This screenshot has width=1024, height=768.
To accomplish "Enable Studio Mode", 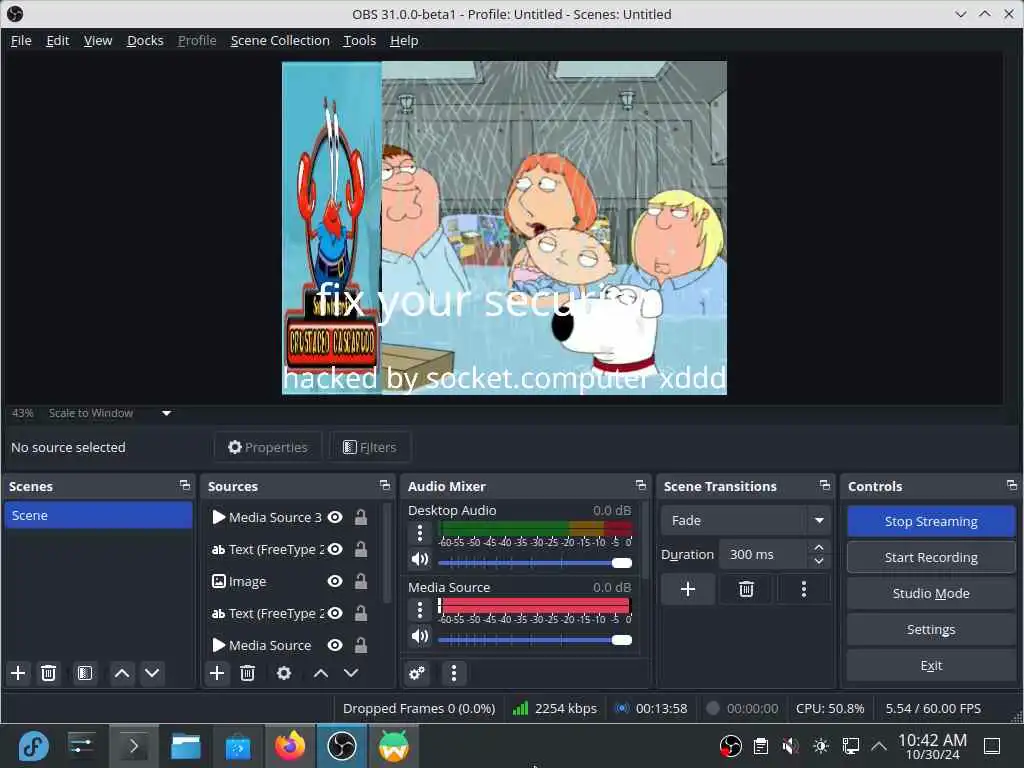I will pos(931,593).
